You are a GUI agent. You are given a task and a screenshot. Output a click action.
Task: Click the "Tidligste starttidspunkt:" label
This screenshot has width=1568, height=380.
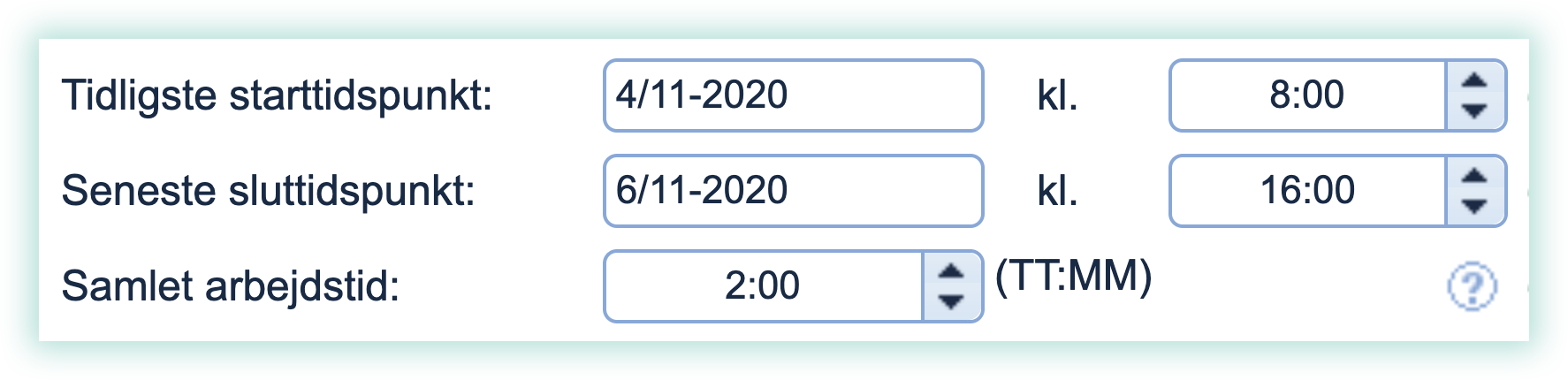[x=277, y=95]
